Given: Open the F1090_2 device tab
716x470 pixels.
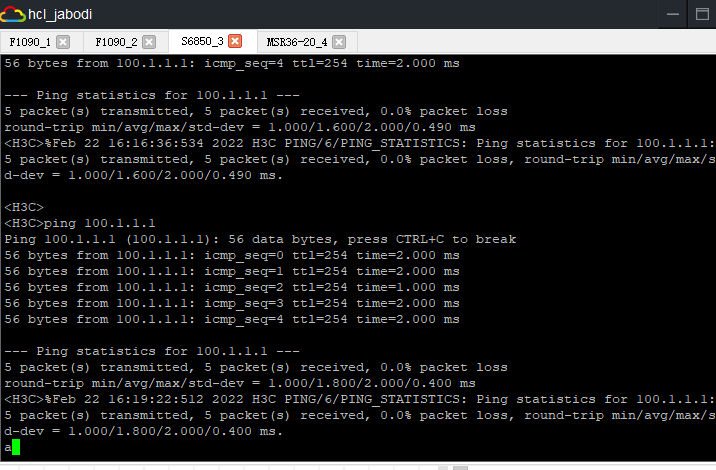Looking at the screenshot, I should [116, 42].
